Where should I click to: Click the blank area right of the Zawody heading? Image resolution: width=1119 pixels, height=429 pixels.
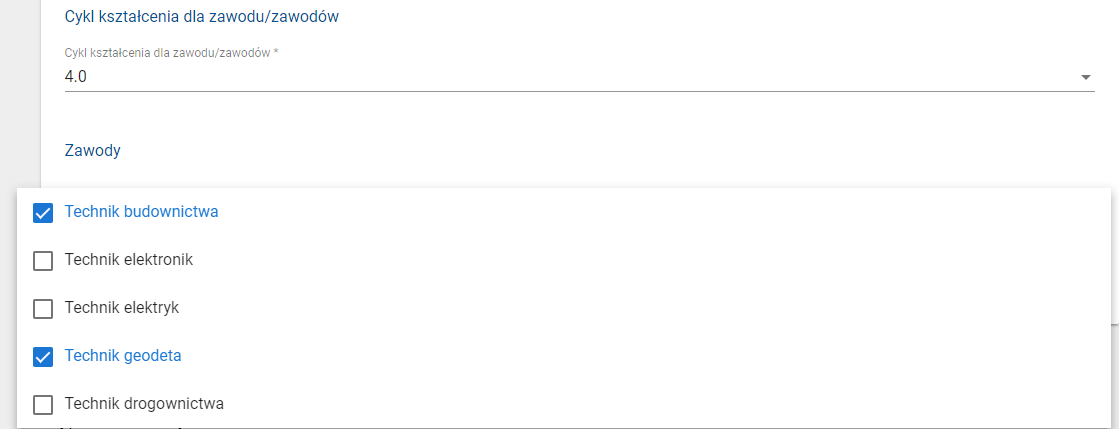click(600, 151)
